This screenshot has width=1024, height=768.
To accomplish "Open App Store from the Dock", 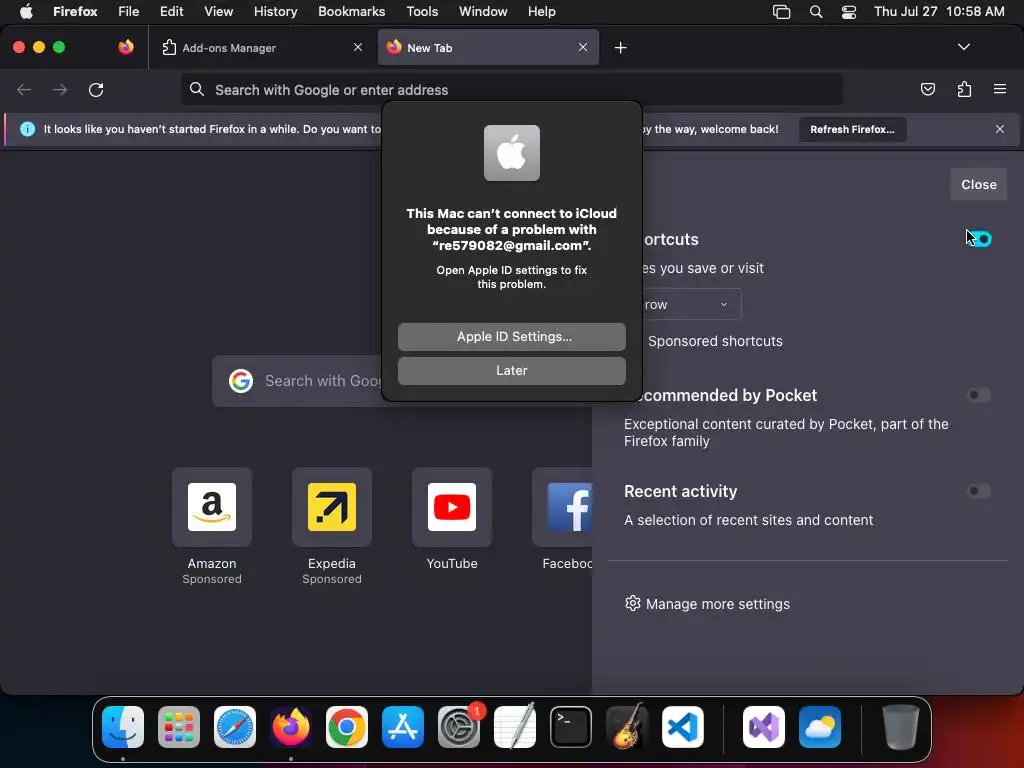I will pyautogui.click(x=403, y=727).
